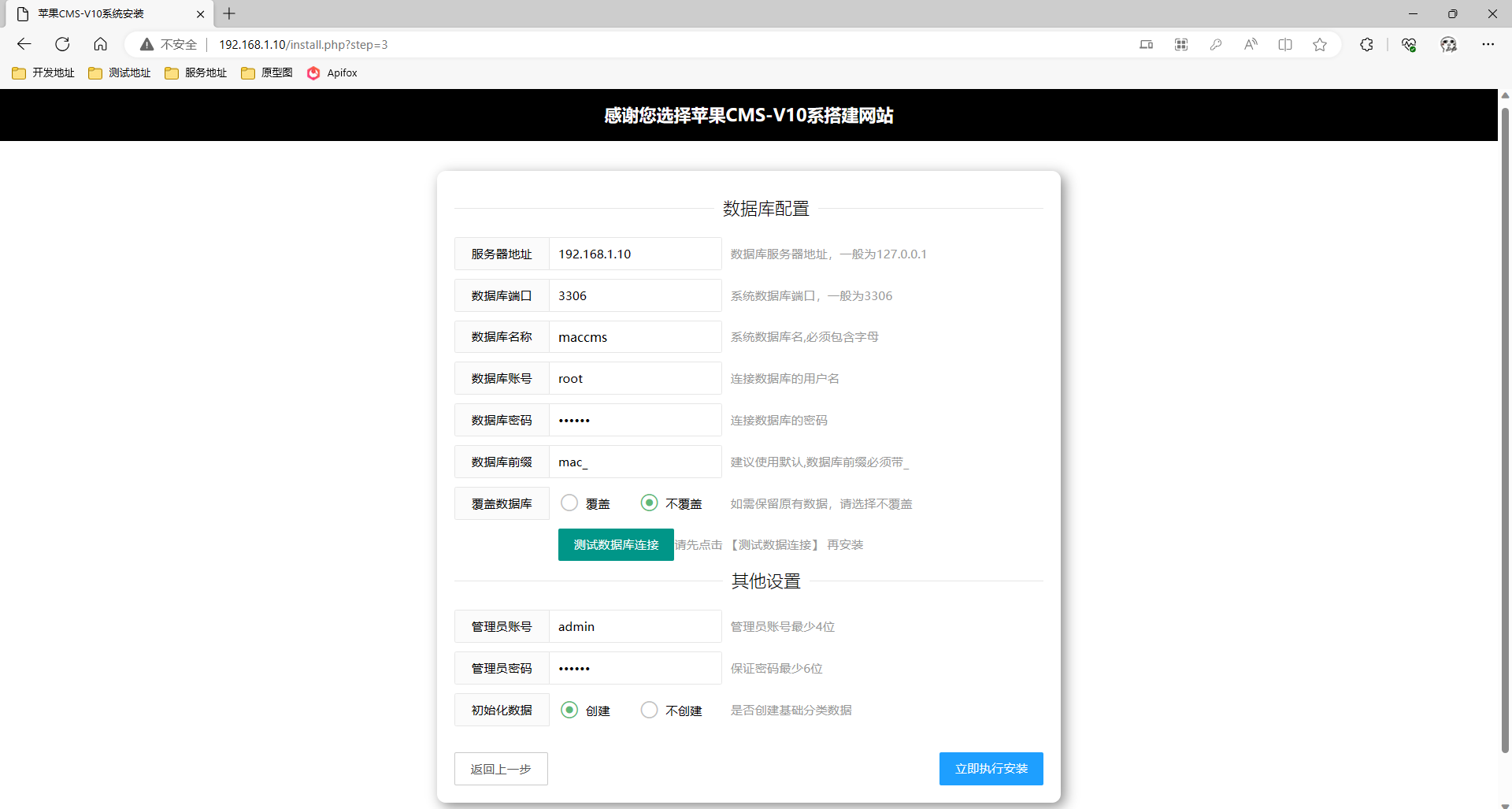This screenshot has width=1512, height=809.
Task: Click QR/apps grid icon in address bar
Action: tap(1181, 45)
